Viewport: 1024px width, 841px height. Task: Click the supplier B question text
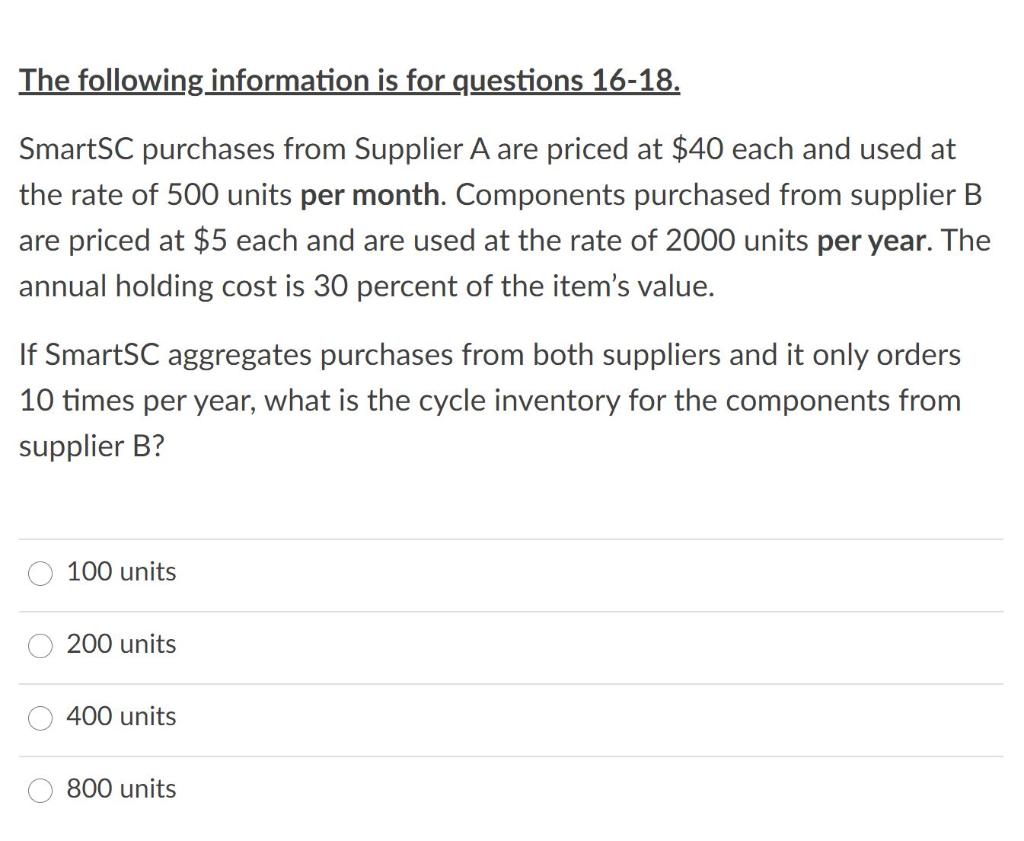(x=490, y=400)
